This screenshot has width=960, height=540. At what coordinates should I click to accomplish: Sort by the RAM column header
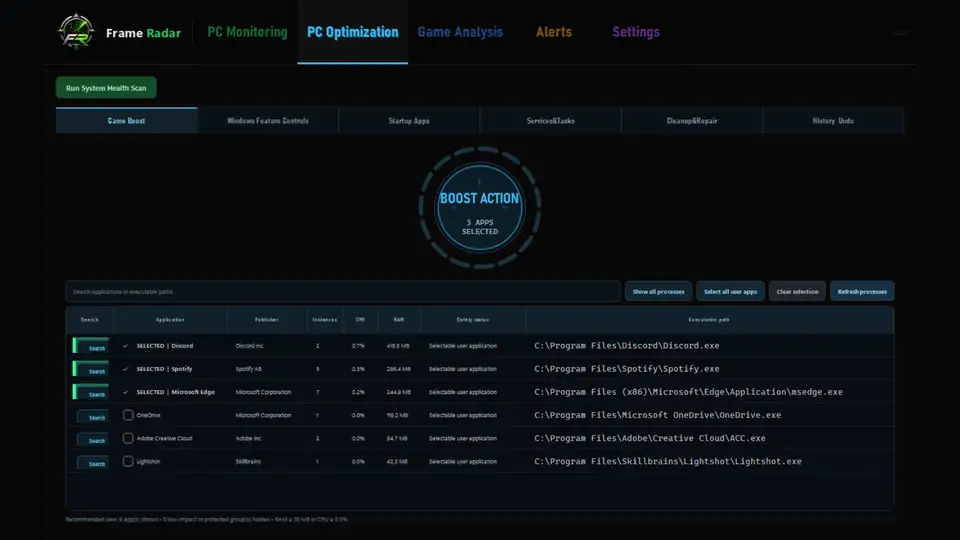pyautogui.click(x=399, y=320)
